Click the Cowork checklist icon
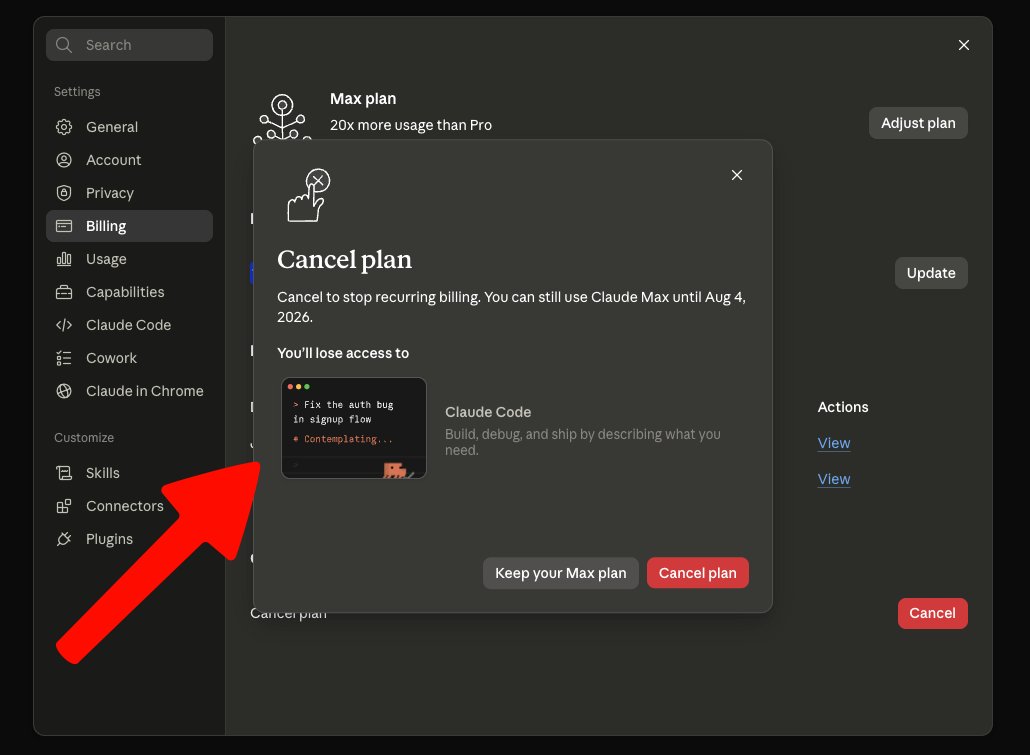Viewport: 1030px width, 755px height. [x=64, y=358]
